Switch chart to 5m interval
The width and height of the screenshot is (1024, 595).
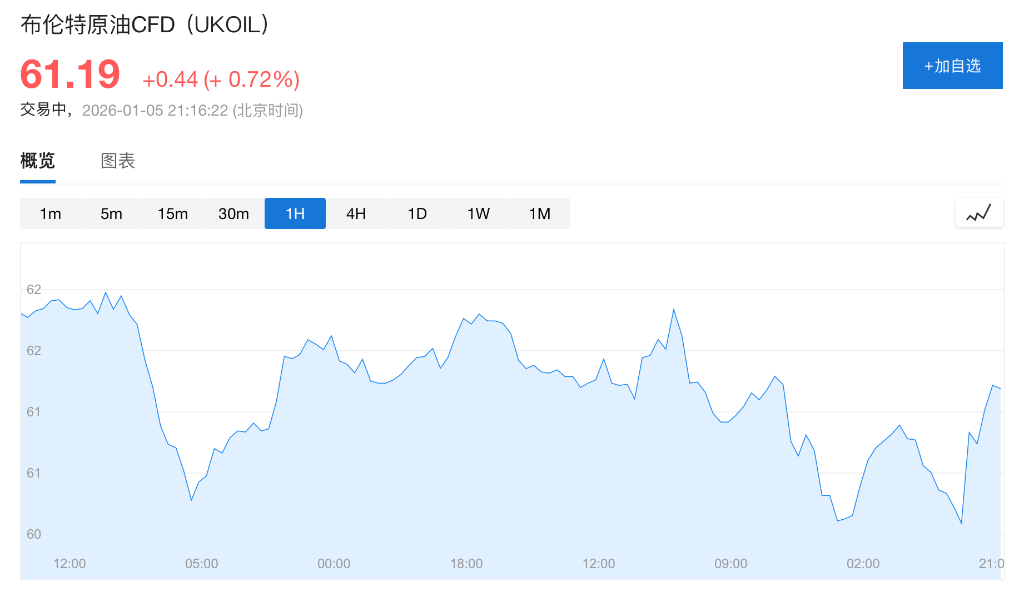coord(111,214)
